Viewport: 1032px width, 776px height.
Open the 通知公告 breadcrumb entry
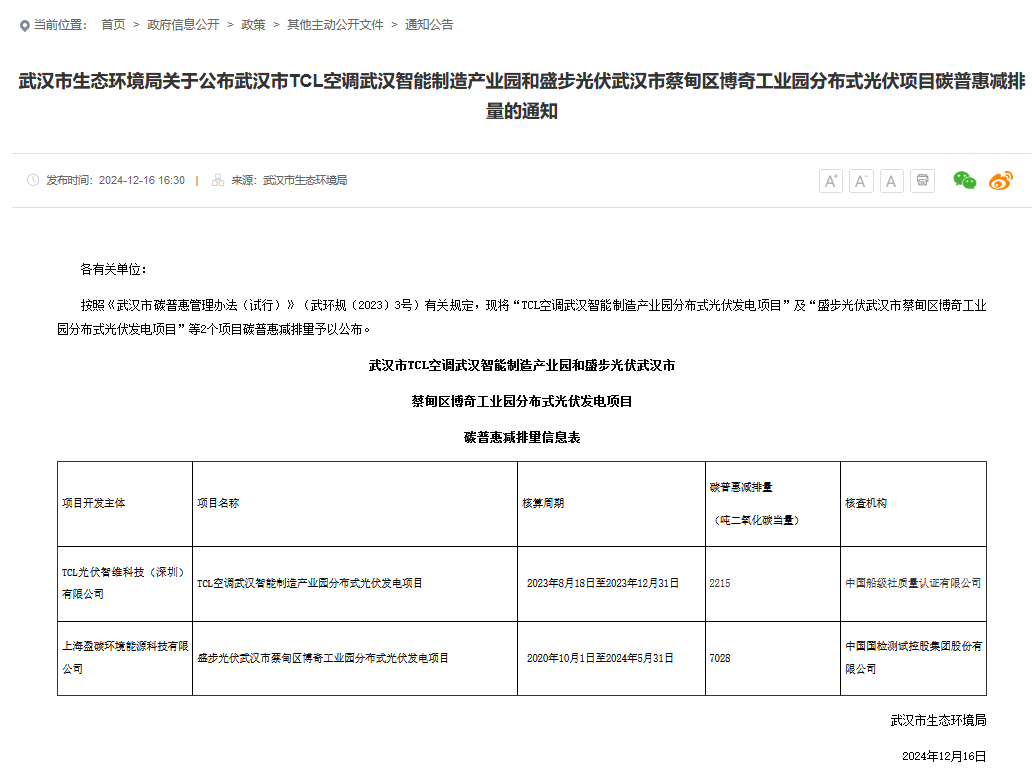coord(428,25)
